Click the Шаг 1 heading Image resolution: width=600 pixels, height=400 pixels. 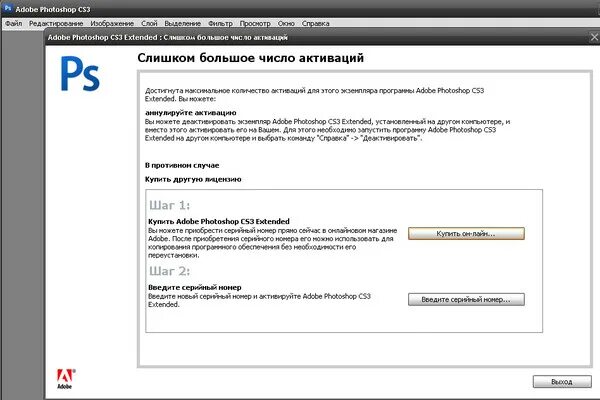click(x=170, y=206)
